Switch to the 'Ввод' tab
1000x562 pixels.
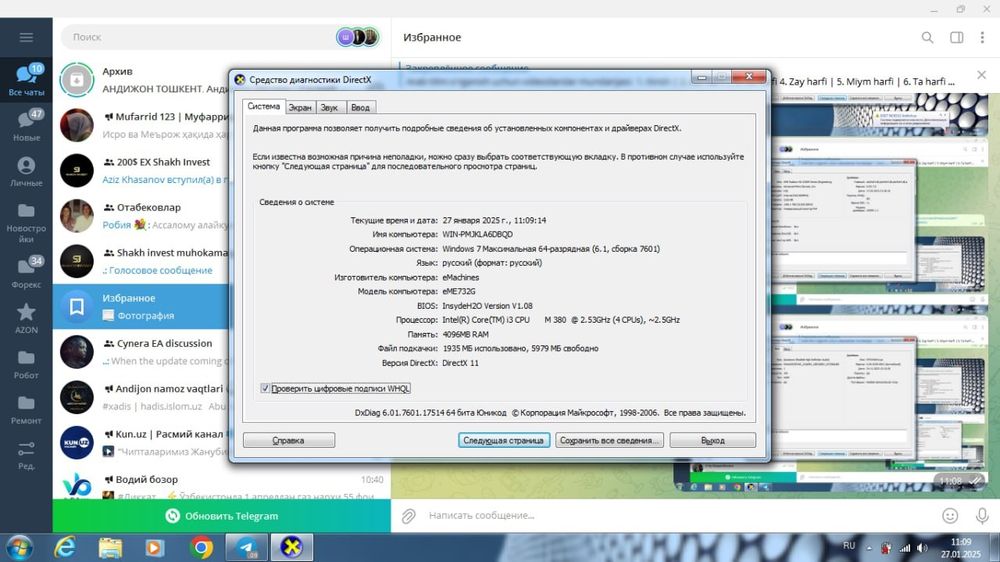tap(360, 107)
